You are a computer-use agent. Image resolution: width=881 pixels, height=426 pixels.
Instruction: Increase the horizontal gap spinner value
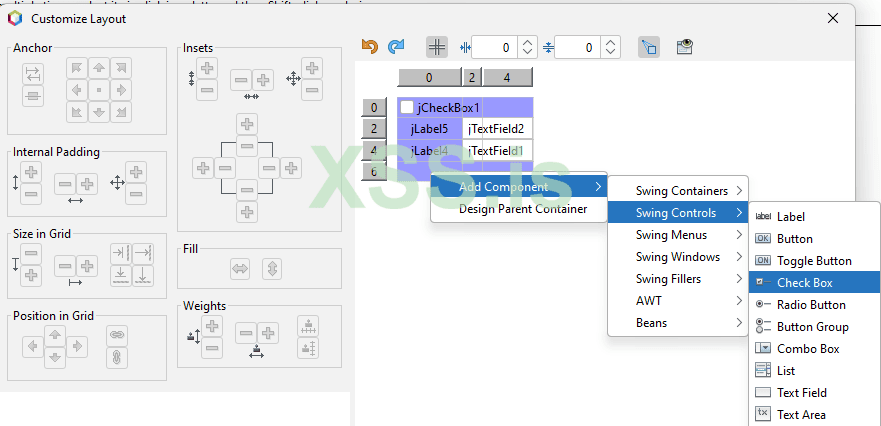pyautogui.click(x=526, y=43)
